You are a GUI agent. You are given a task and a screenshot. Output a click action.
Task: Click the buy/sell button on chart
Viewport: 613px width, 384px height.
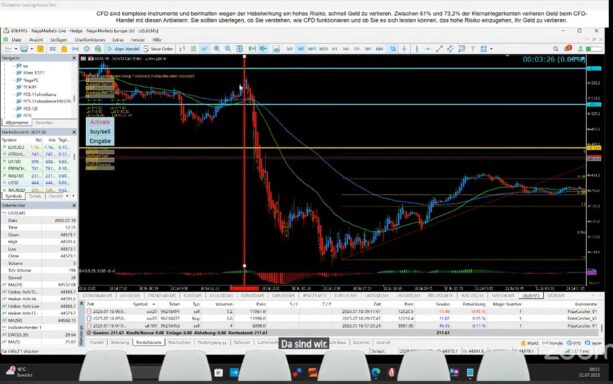100,132
